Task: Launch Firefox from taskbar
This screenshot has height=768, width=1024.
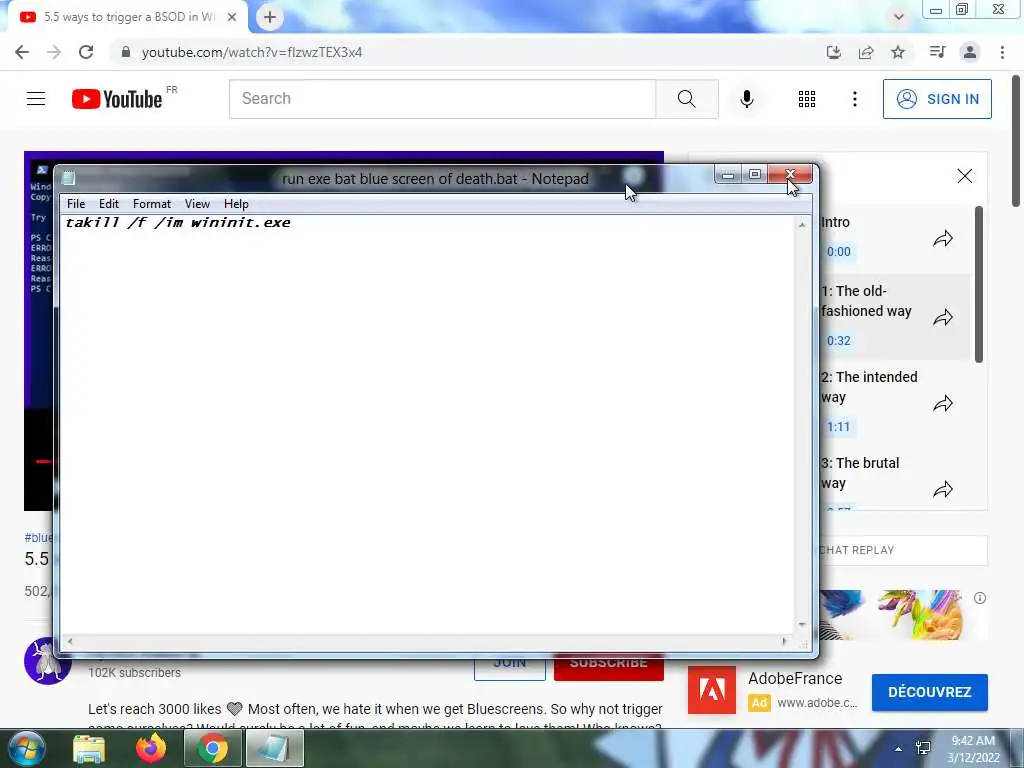Action: pyautogui.click(x=151, y=748)
